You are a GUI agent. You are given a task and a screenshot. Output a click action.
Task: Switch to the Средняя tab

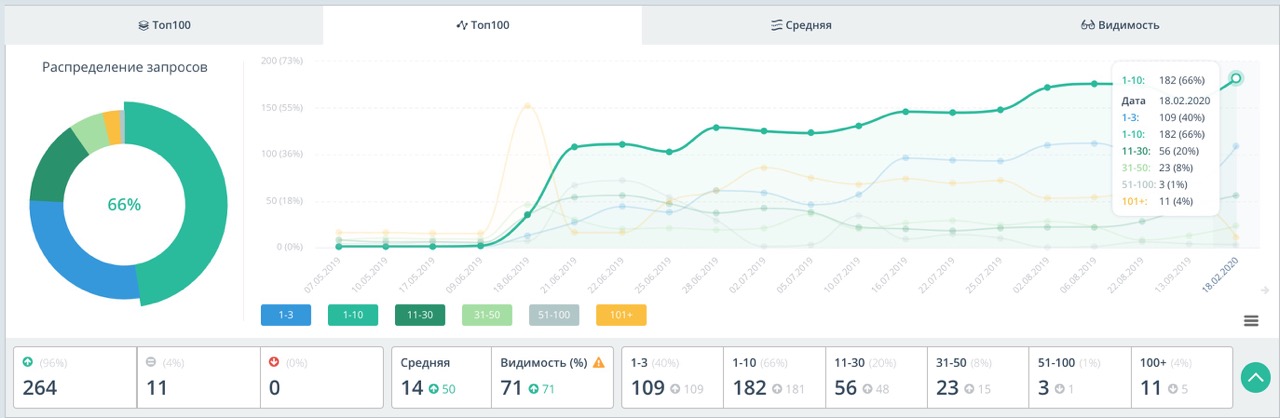tap(800, 26)
